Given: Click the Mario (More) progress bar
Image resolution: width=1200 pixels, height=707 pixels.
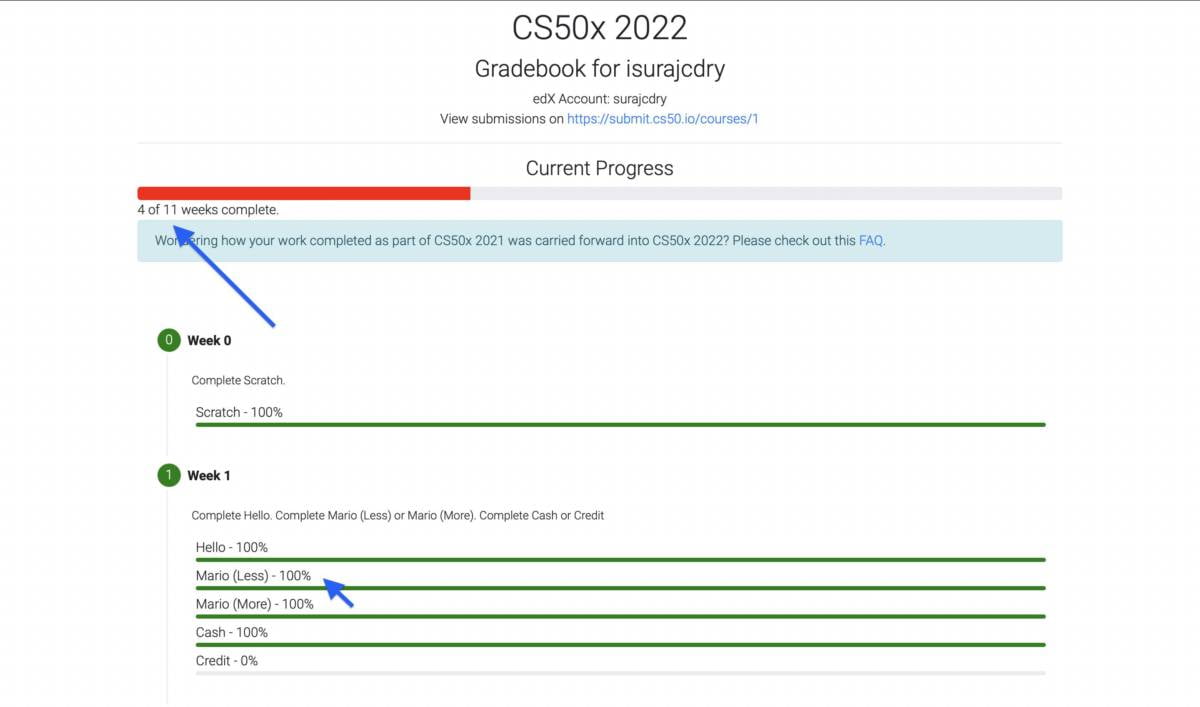Looking at the screenshot, I should (x=620, y=616).
